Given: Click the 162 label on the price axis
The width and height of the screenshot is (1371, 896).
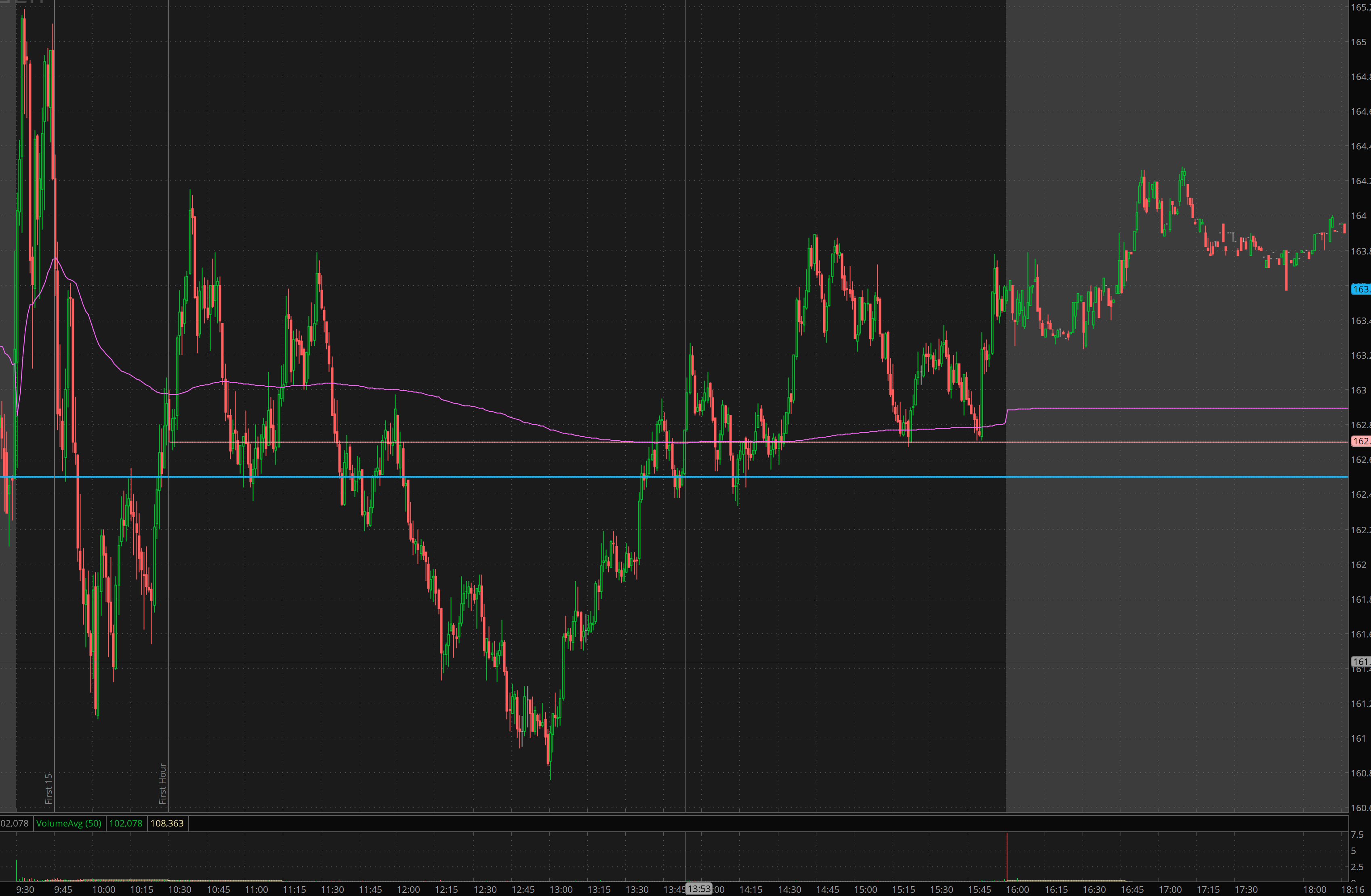Looking at the screenshot, I should (x=1358, y=565).
